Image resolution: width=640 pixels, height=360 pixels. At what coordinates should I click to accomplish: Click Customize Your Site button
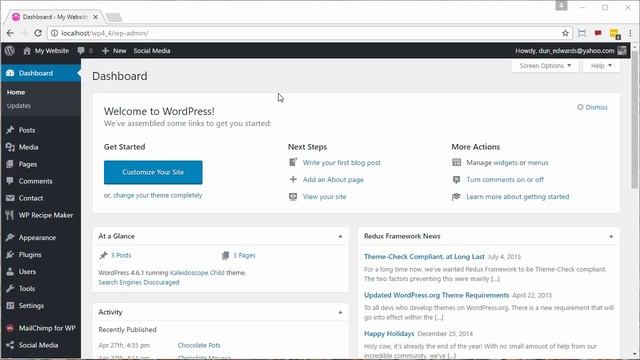coord(153,172)
